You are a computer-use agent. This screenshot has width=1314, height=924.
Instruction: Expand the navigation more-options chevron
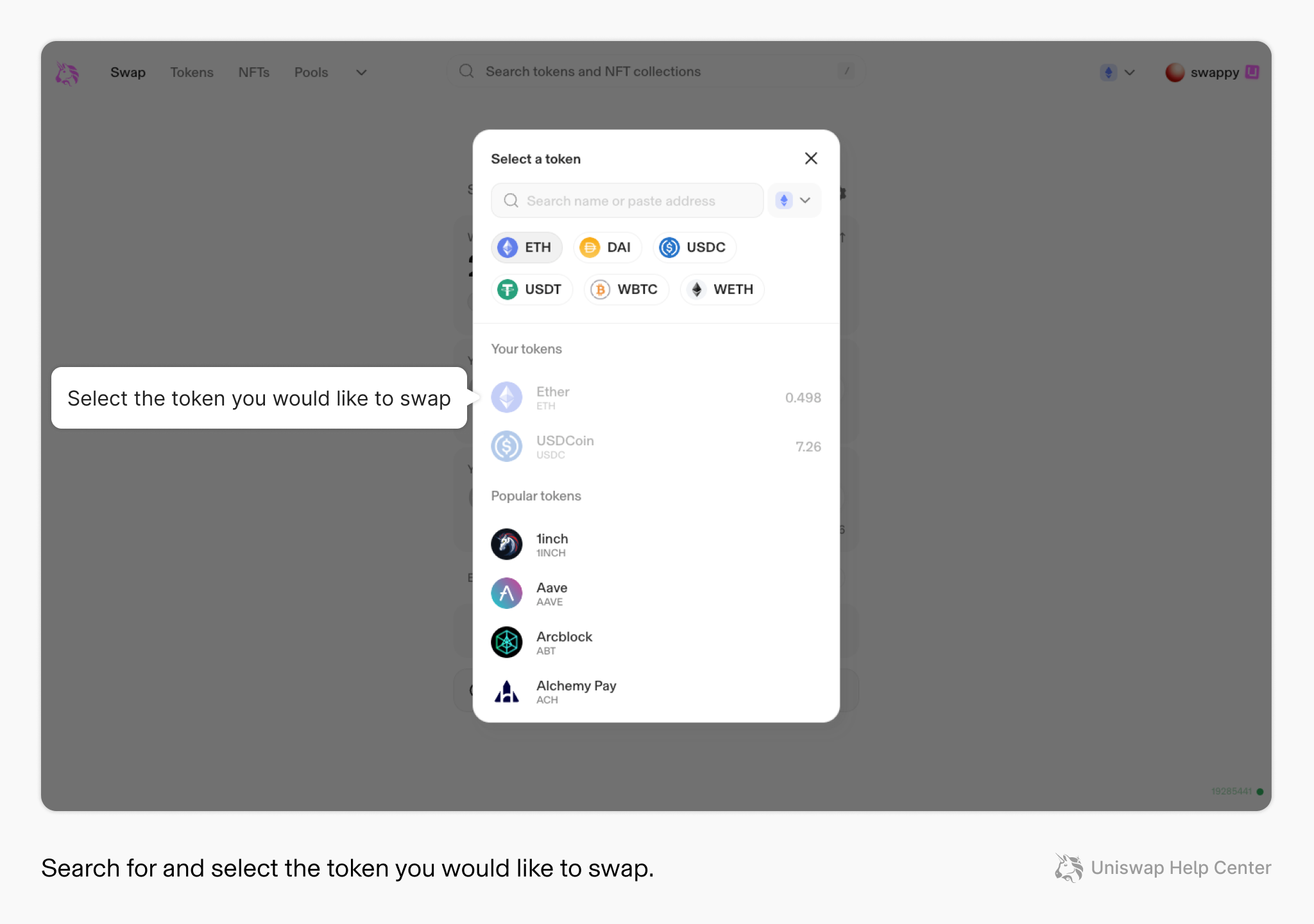coord(361,73)
